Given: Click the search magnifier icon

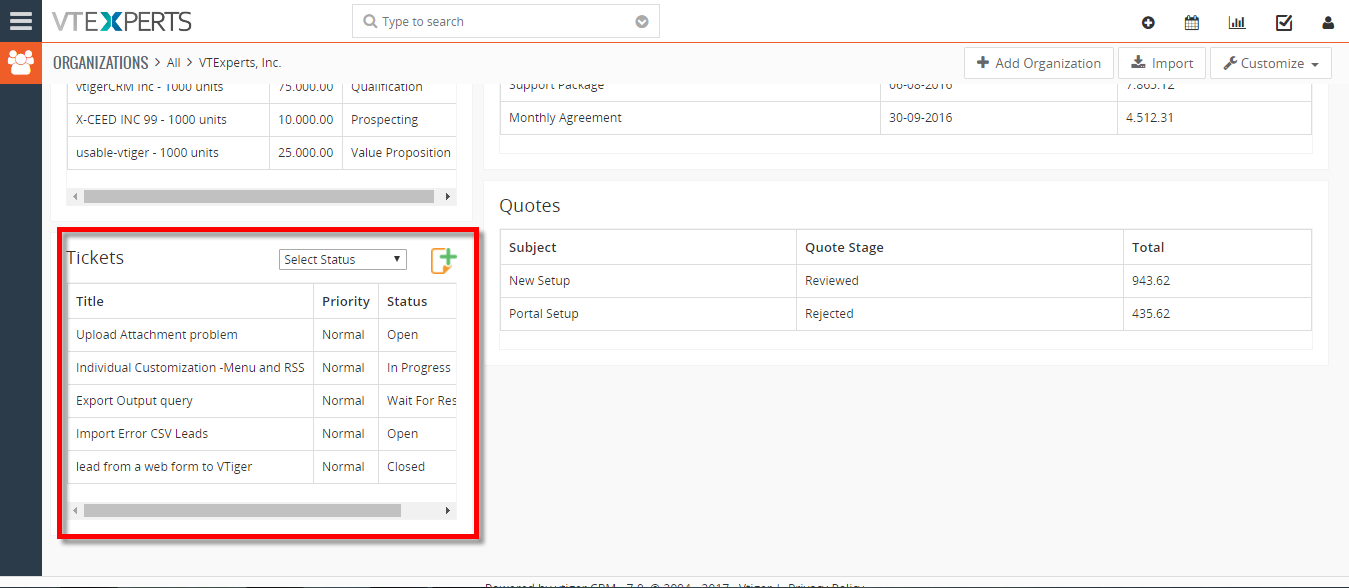Looking at the screenshot, I should 371,22.
